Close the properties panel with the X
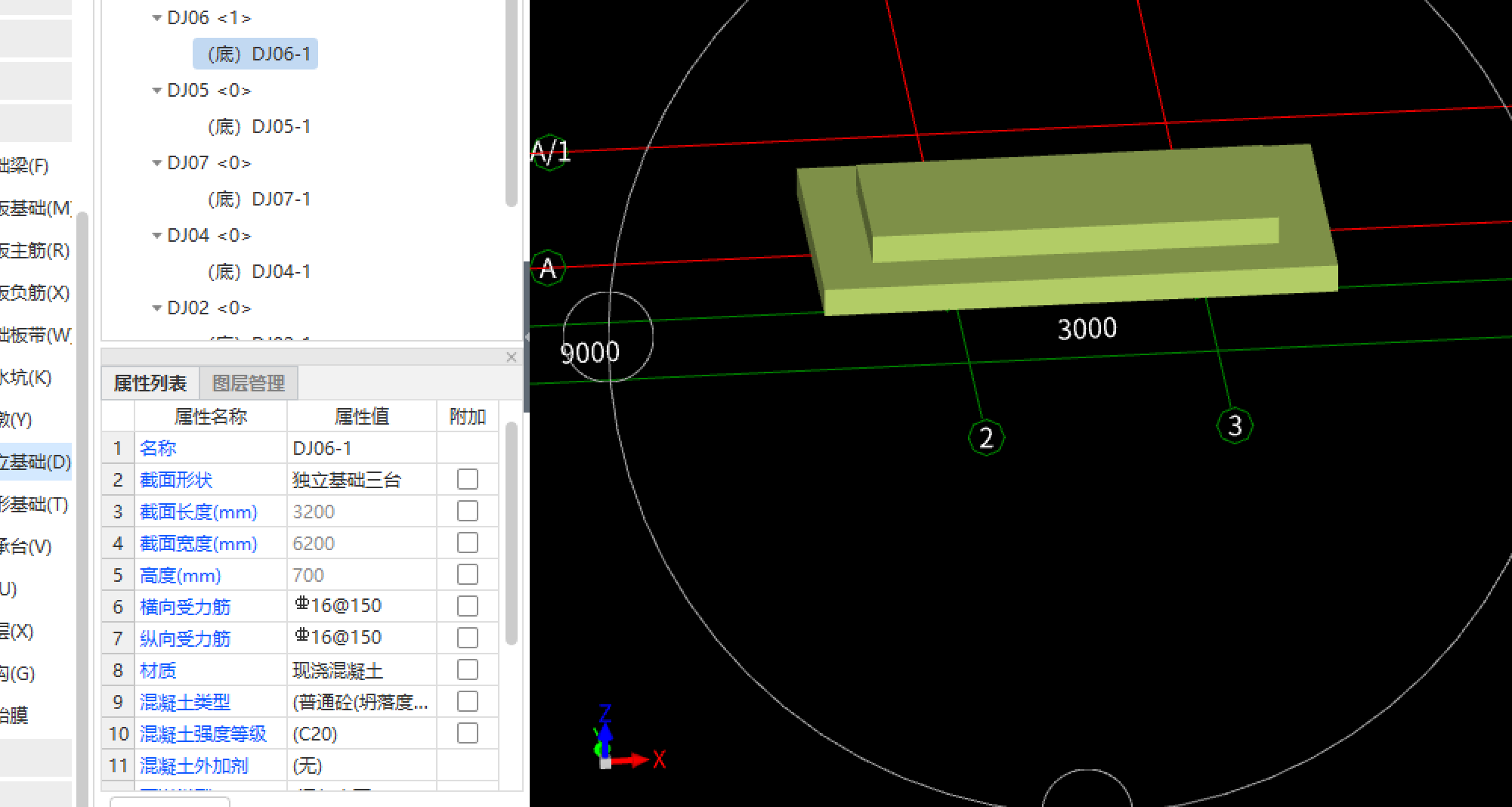The image size is (1512, 807). (x=512, y=357)
